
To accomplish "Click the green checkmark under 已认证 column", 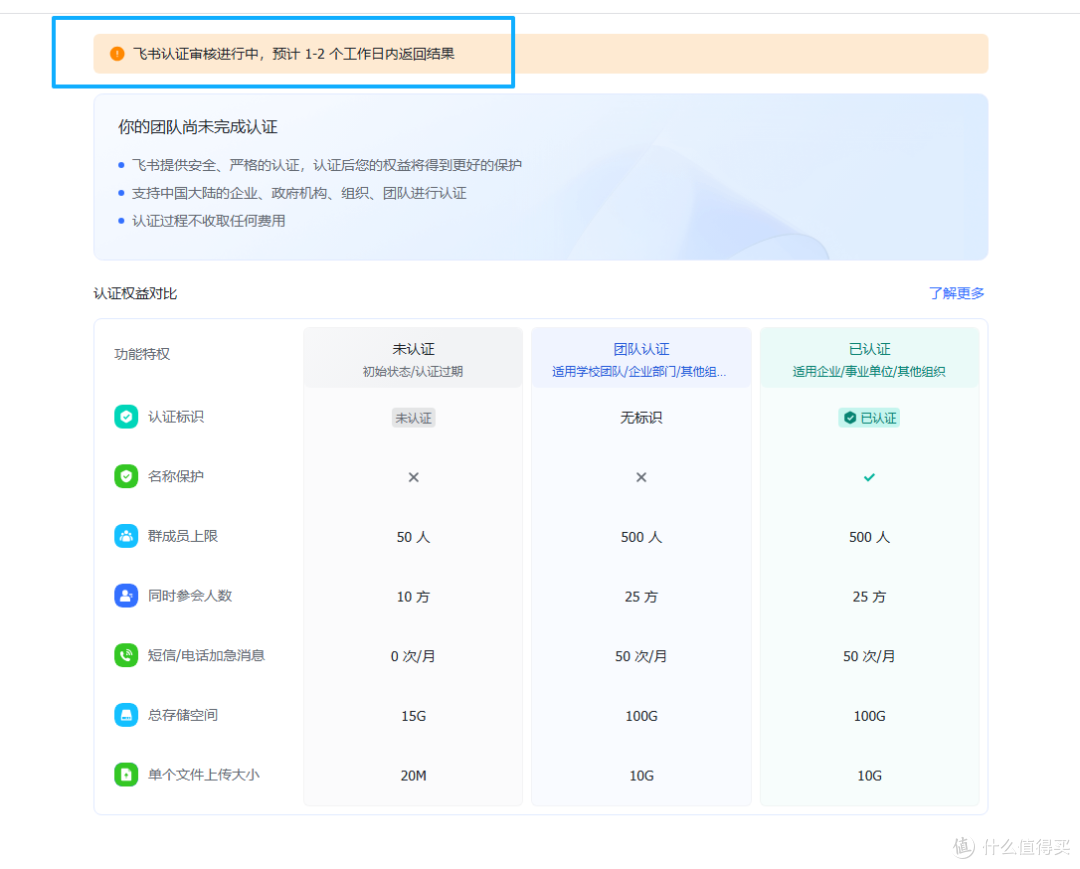I will (869, 477).
